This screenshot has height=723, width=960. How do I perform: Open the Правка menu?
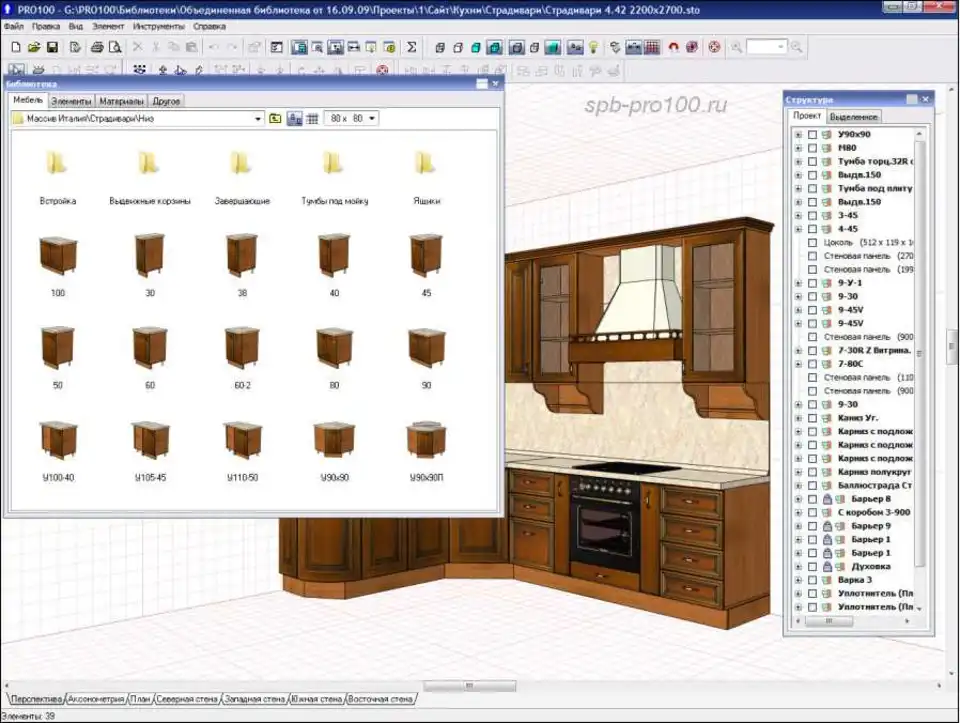point(46,26)
